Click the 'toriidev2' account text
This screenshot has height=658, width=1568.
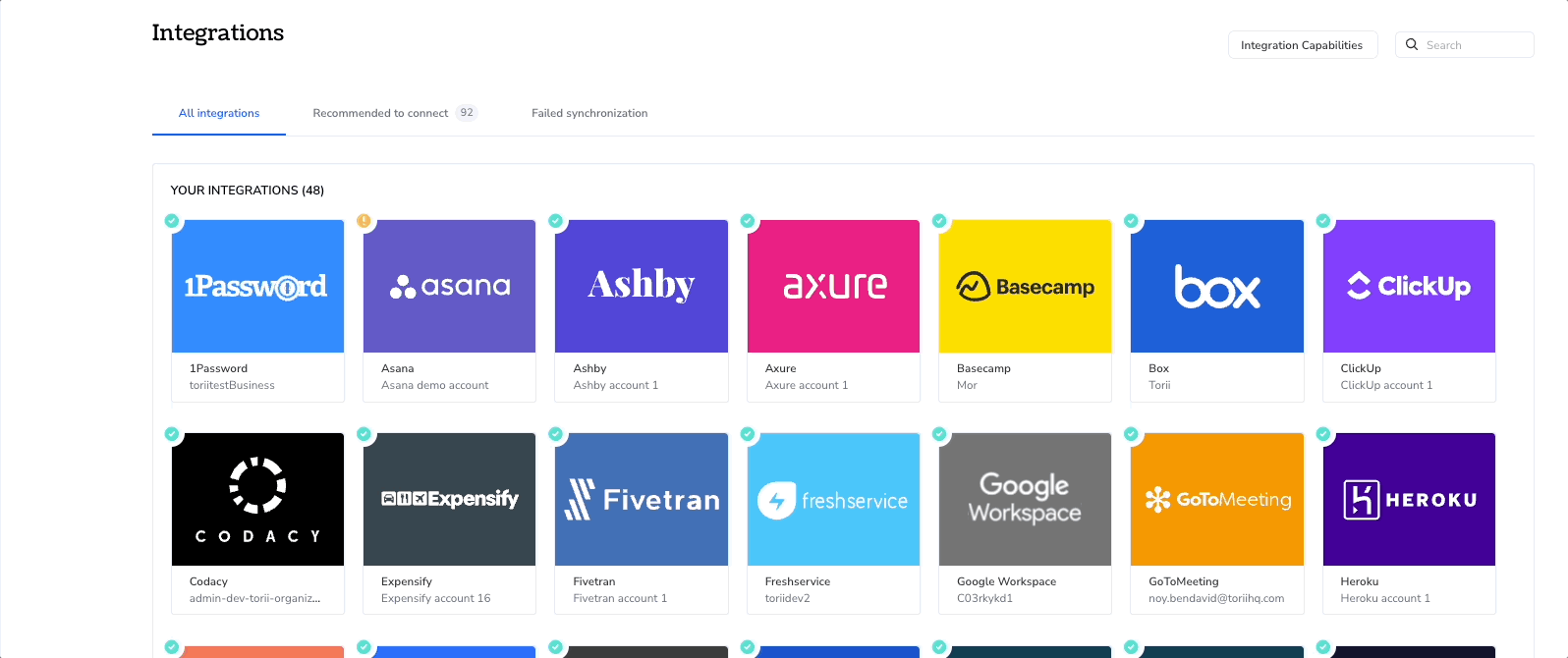[x=788, y=598]
